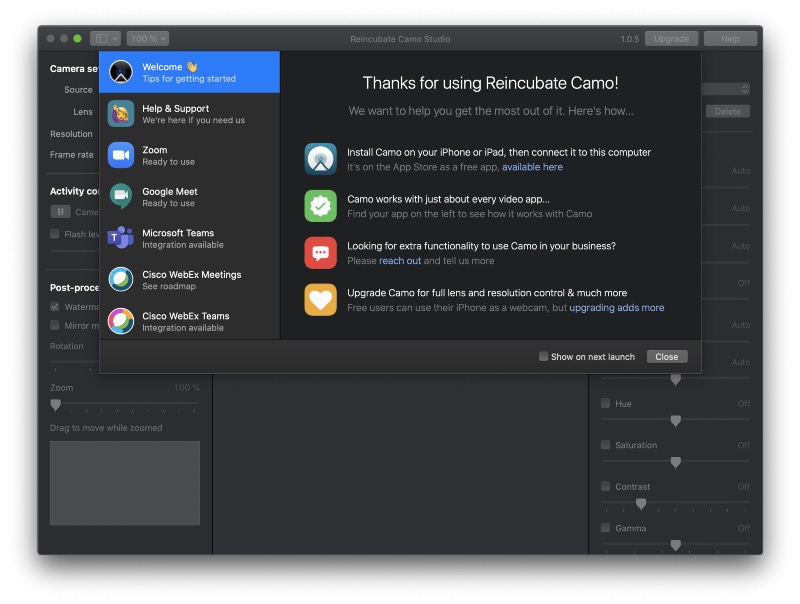Click the Close button in the dialog
Image resolution: width=800 pixels, height=604 pixels.
(x=667, y=357)
